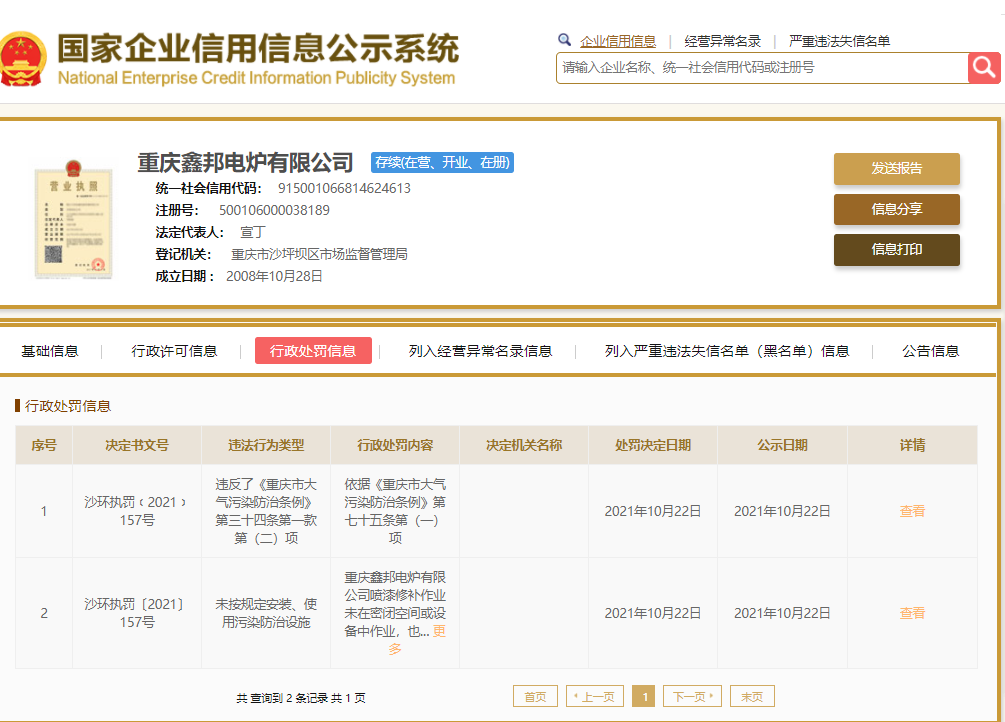
Task: Click the 公示日期 column header
Action: coord(783,445)
